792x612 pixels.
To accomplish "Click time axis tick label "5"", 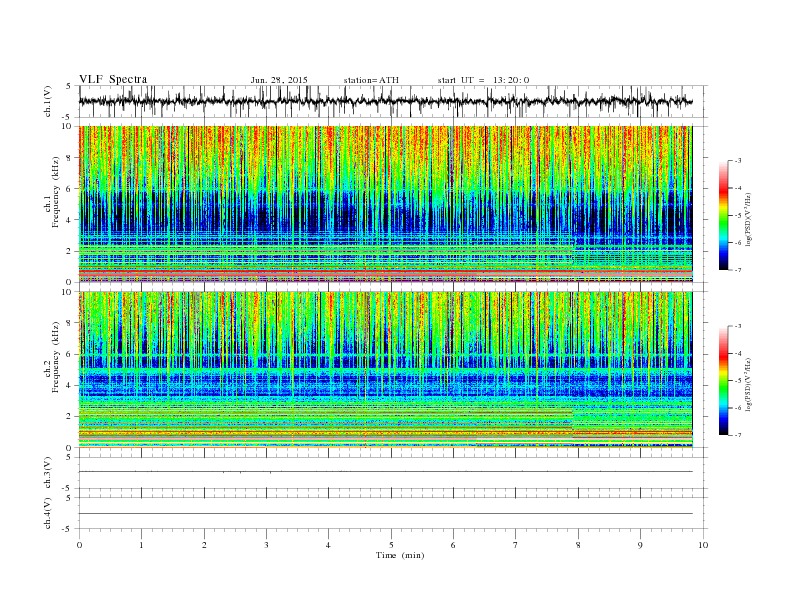I will tap(391, 545).
